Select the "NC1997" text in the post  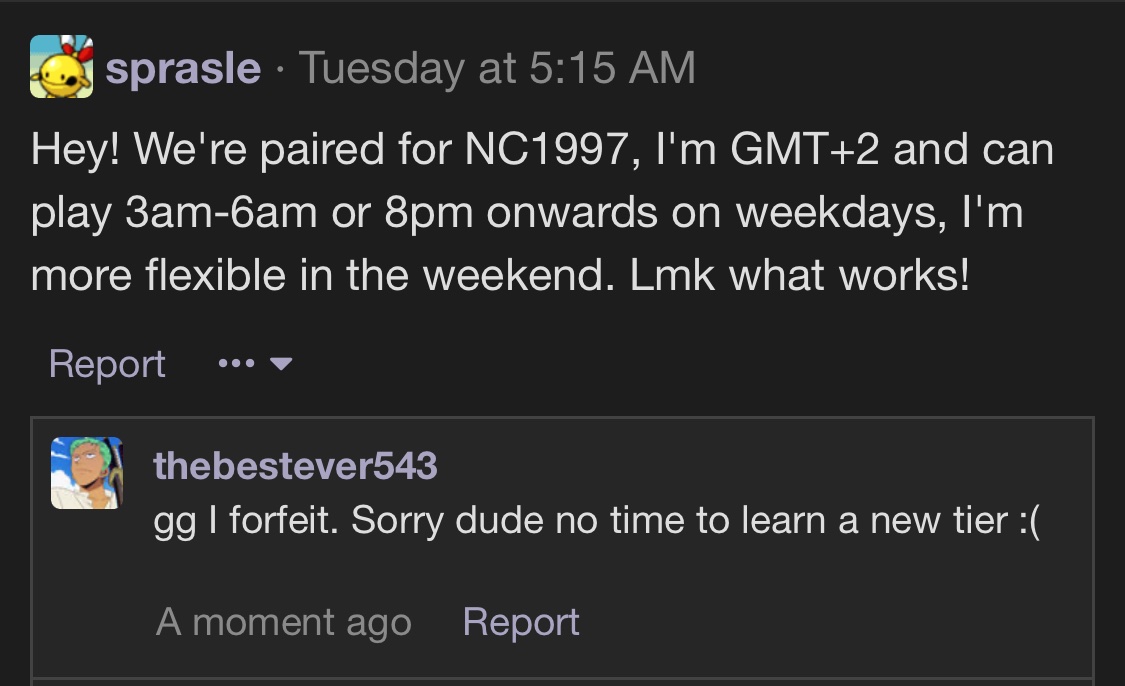[x=547, y=149]
